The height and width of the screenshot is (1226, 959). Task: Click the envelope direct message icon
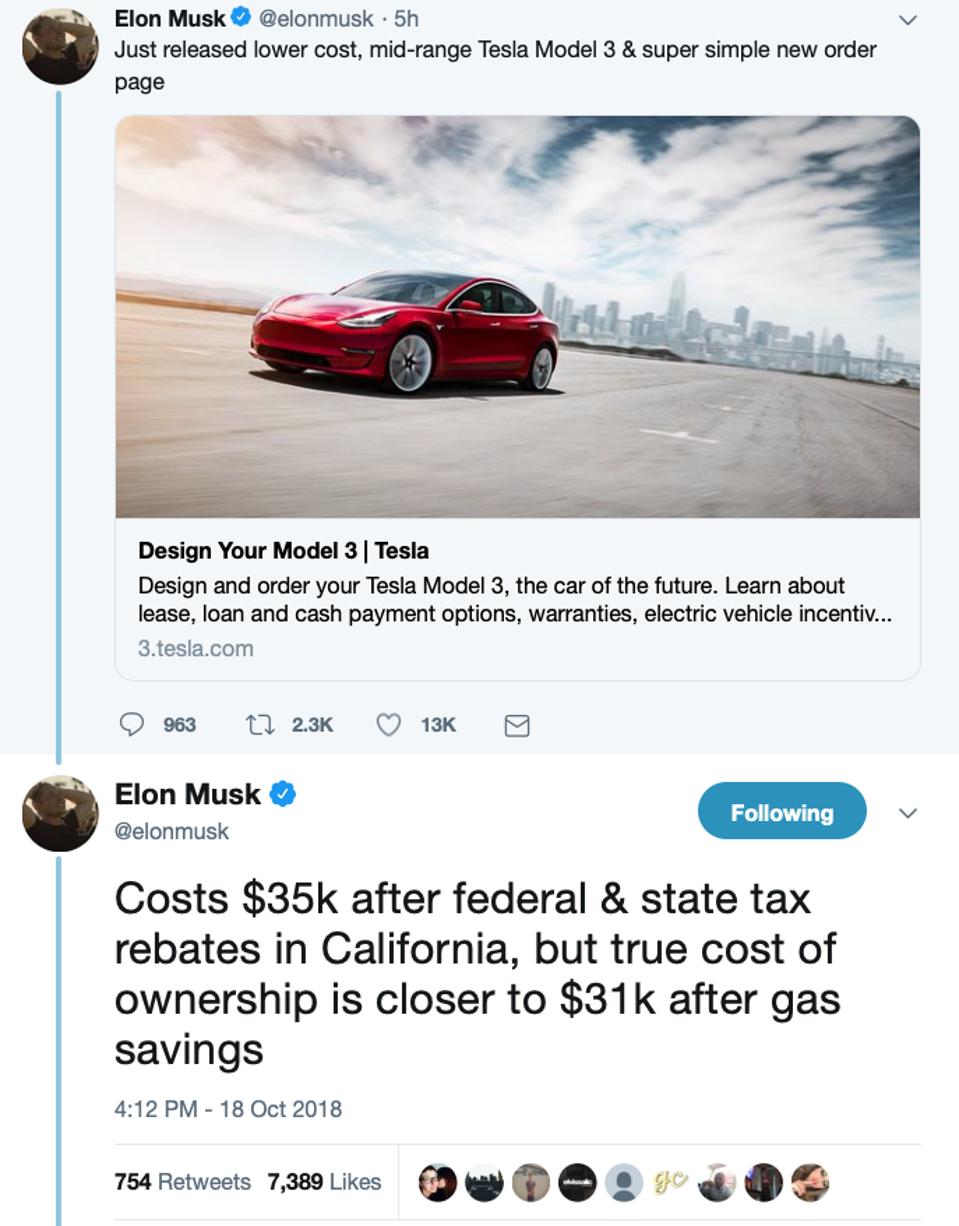517,725
